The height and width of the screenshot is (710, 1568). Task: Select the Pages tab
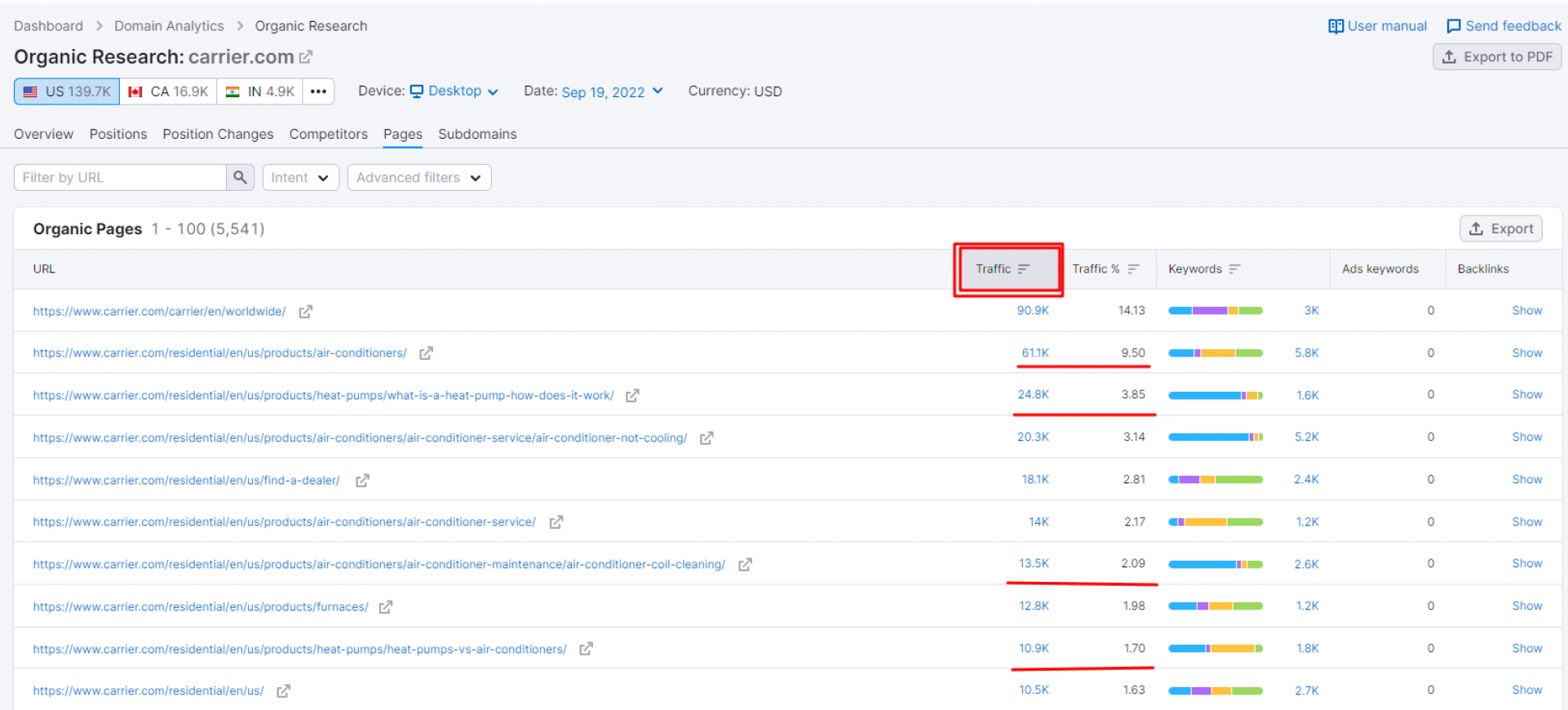[403, 134]
